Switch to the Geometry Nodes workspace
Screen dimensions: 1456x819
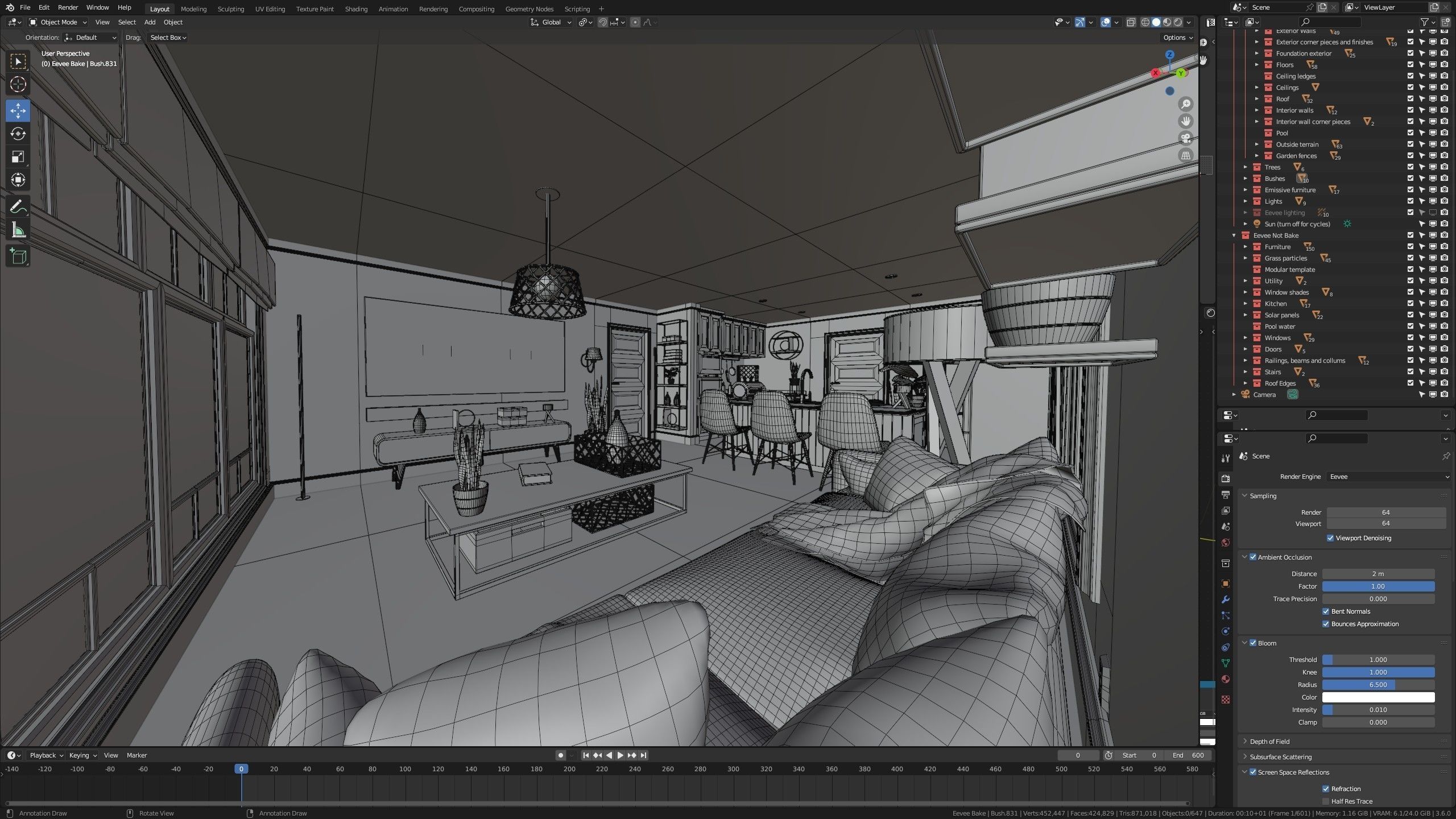pos(529,9)
